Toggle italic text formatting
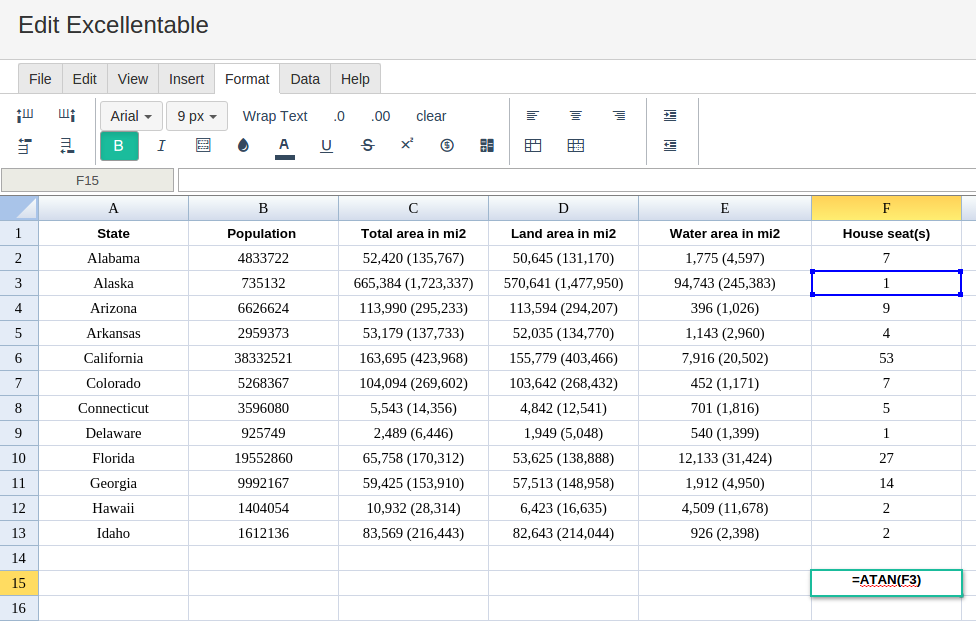Screen dimensions: 976x621 pyautogui.click(x=161, y=146)
